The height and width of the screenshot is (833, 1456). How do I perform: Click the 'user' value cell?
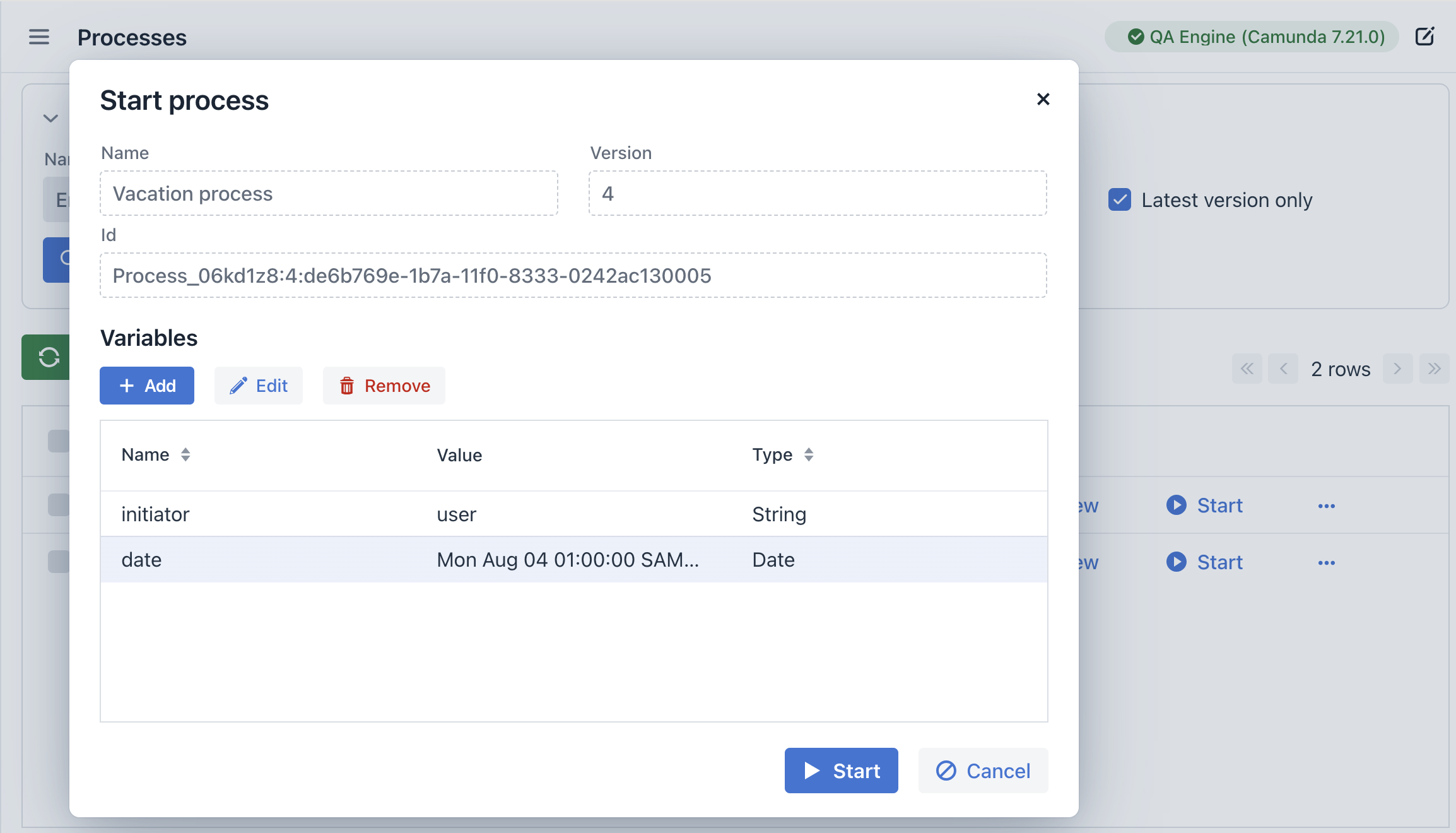[x=457, y=514]
